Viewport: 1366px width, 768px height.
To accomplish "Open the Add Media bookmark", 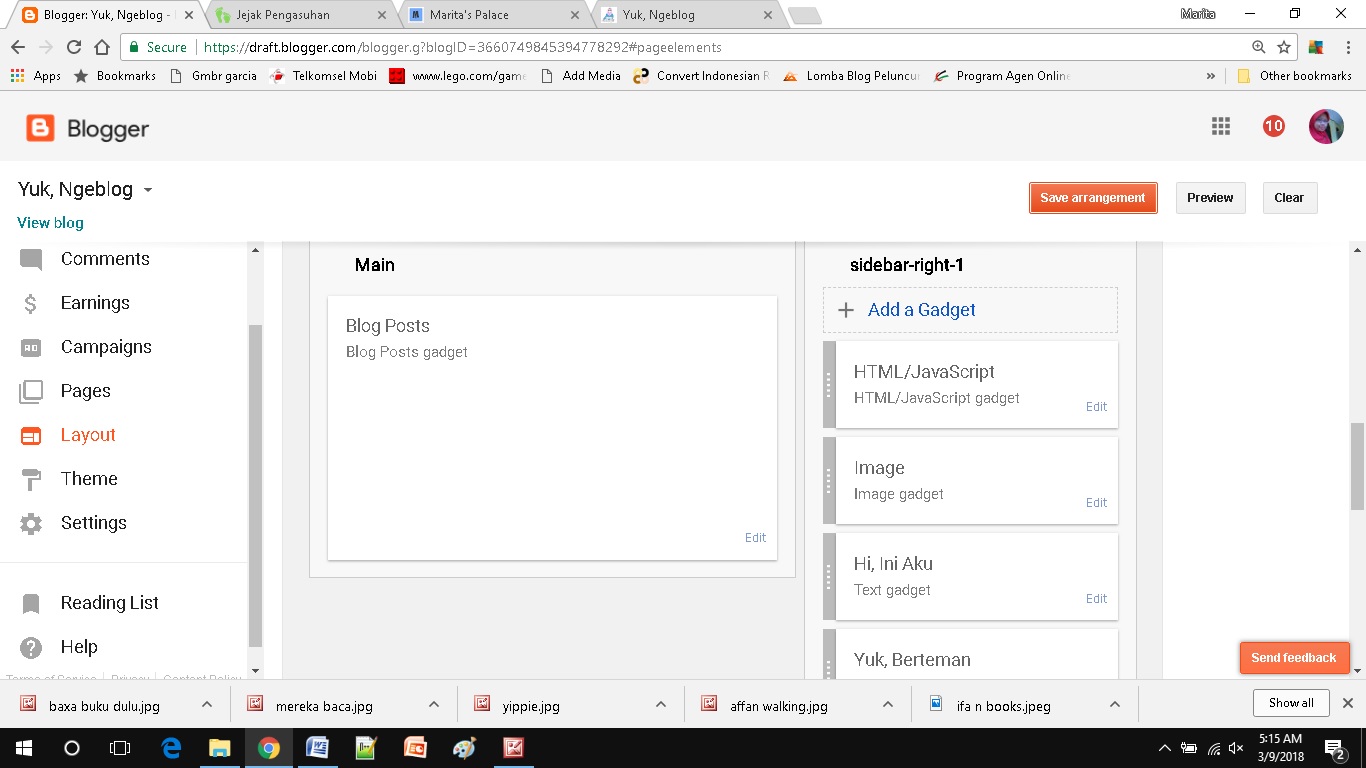I will [x=581, y=76].
